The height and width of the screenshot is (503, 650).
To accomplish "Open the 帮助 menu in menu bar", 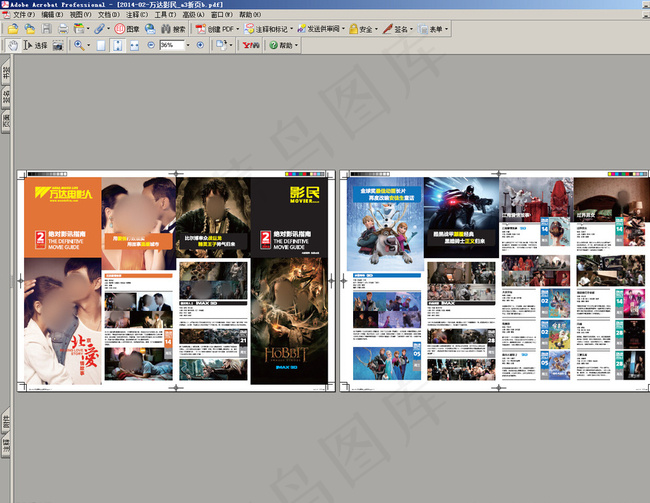I will (250, 15).
